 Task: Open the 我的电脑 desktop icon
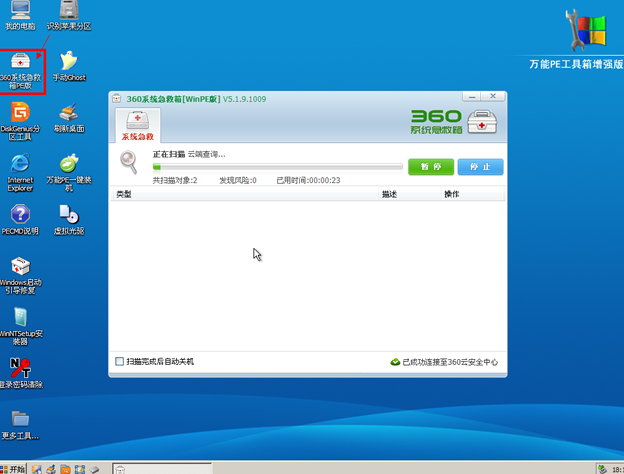click(20, 15)
